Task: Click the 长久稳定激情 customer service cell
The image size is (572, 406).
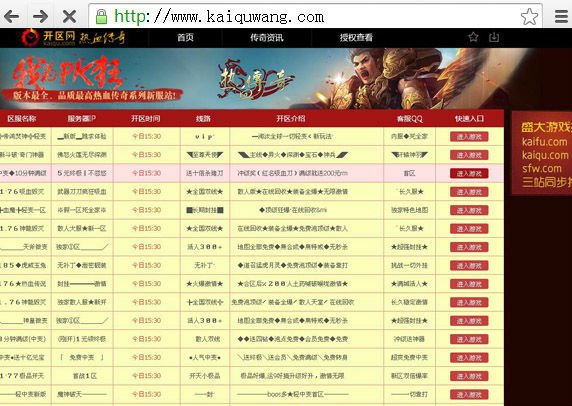Action: 409,302
